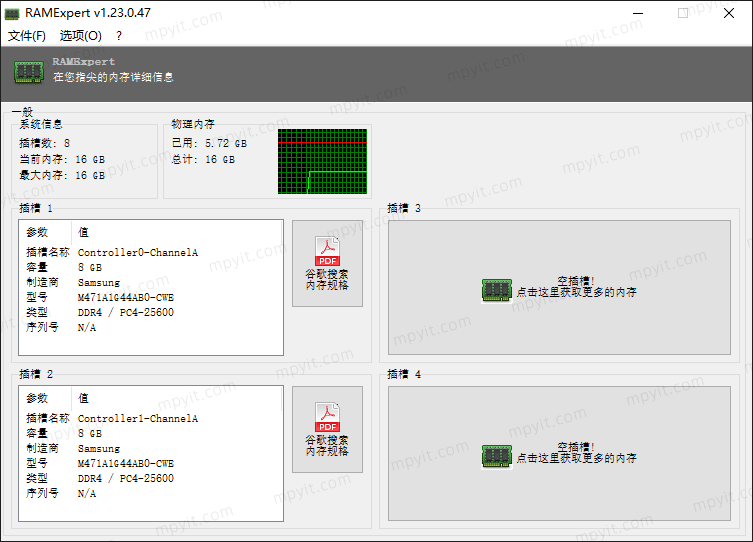Click slot 1 谷歌搜索内存规格 PDF button

pyautogui.click(x=327, y=264)
